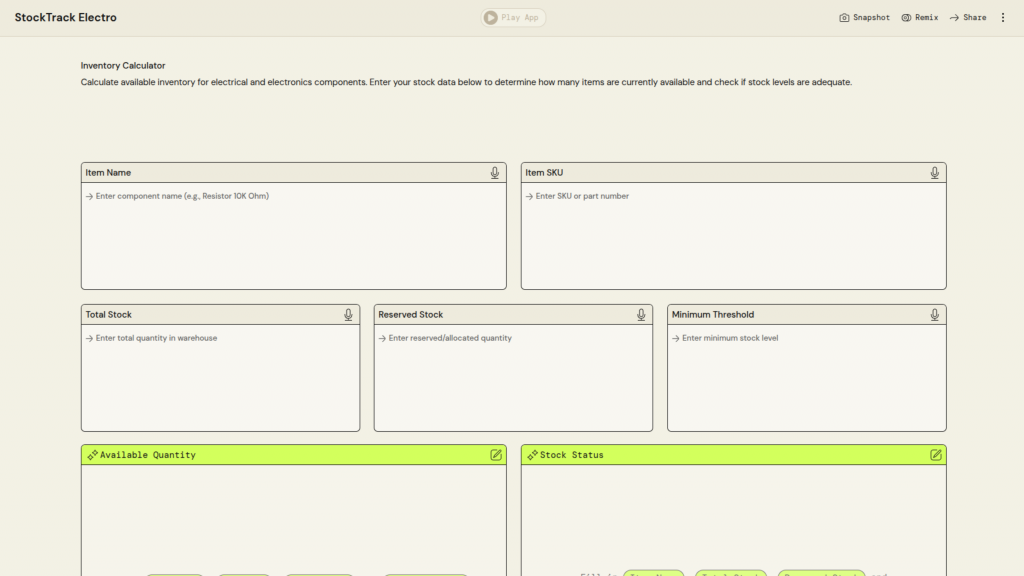Viewport: 1024px width, 576px height.
Task: Click the StockTrack Electro app title
Action: [66, 18]
